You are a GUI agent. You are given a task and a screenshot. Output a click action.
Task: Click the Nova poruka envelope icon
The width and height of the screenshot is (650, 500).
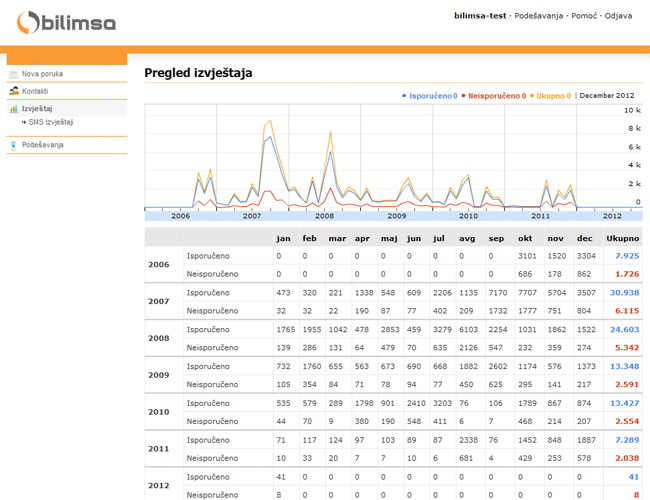(13, 74)
